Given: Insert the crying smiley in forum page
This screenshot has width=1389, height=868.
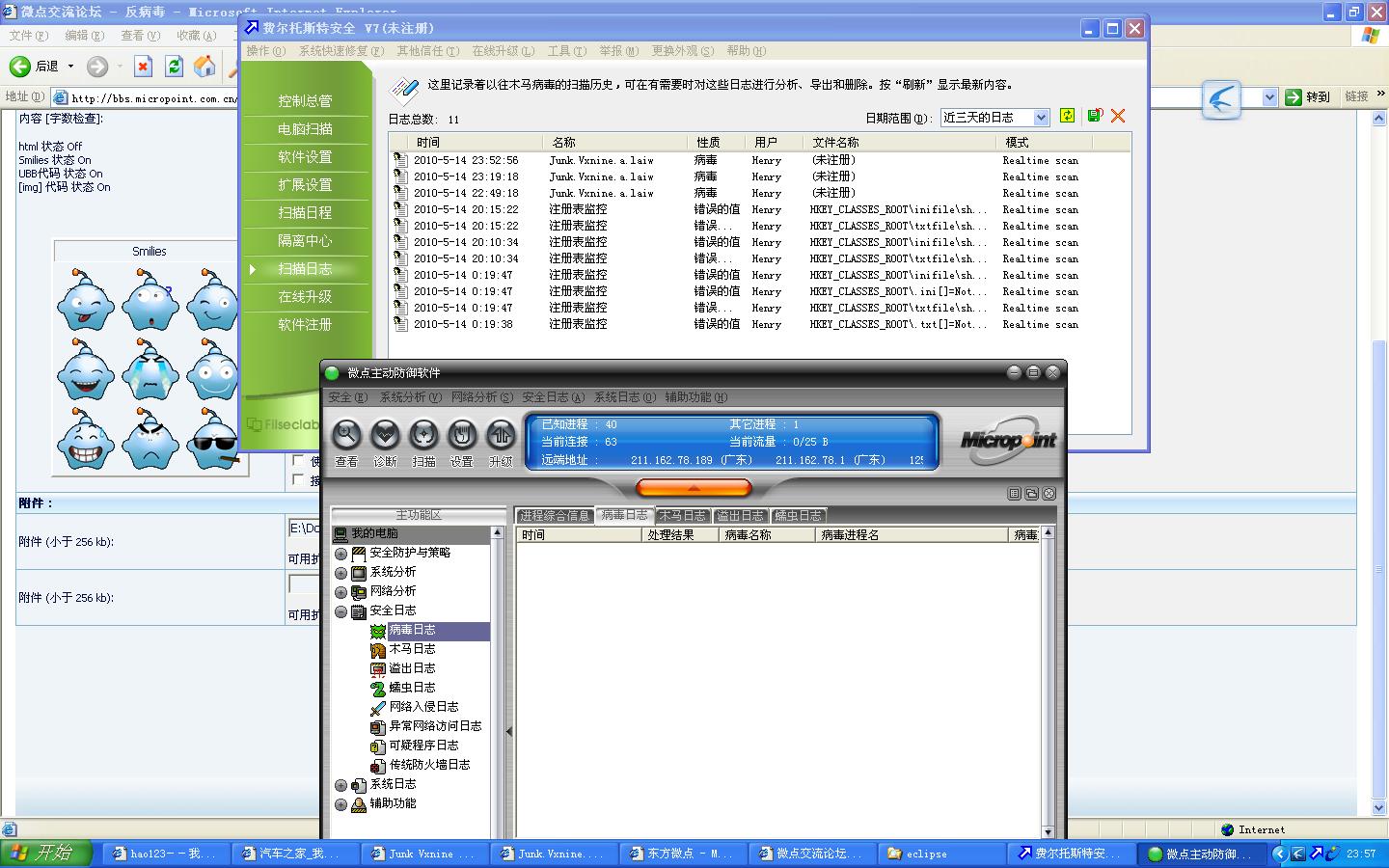Looking at the screenshot, I should (x=150, y=371).
